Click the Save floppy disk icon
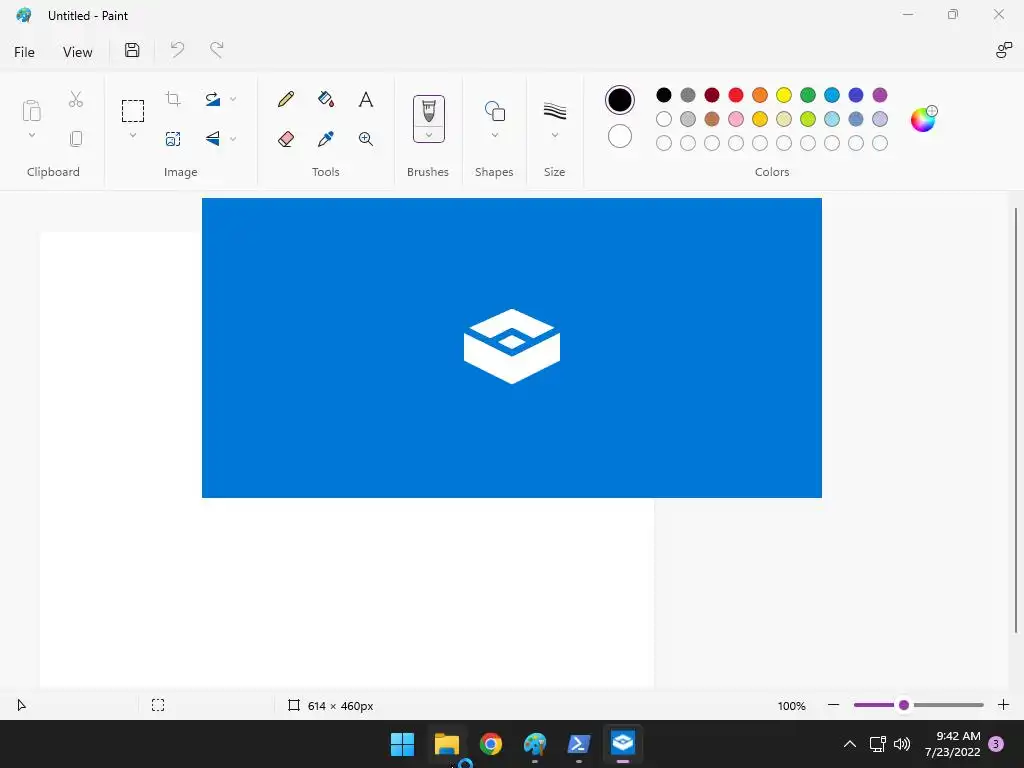The height and width of the screenshot is (768, 1024). (132, 50)
